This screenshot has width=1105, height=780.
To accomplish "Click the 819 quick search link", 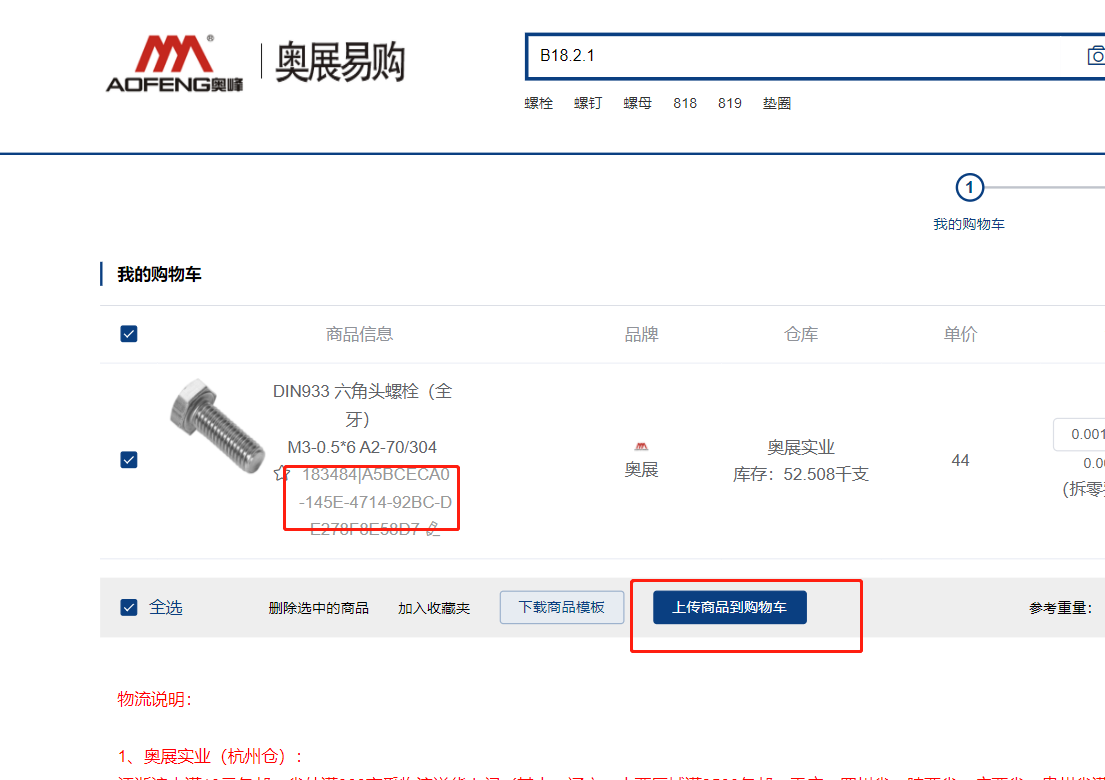I will (729, 104).
